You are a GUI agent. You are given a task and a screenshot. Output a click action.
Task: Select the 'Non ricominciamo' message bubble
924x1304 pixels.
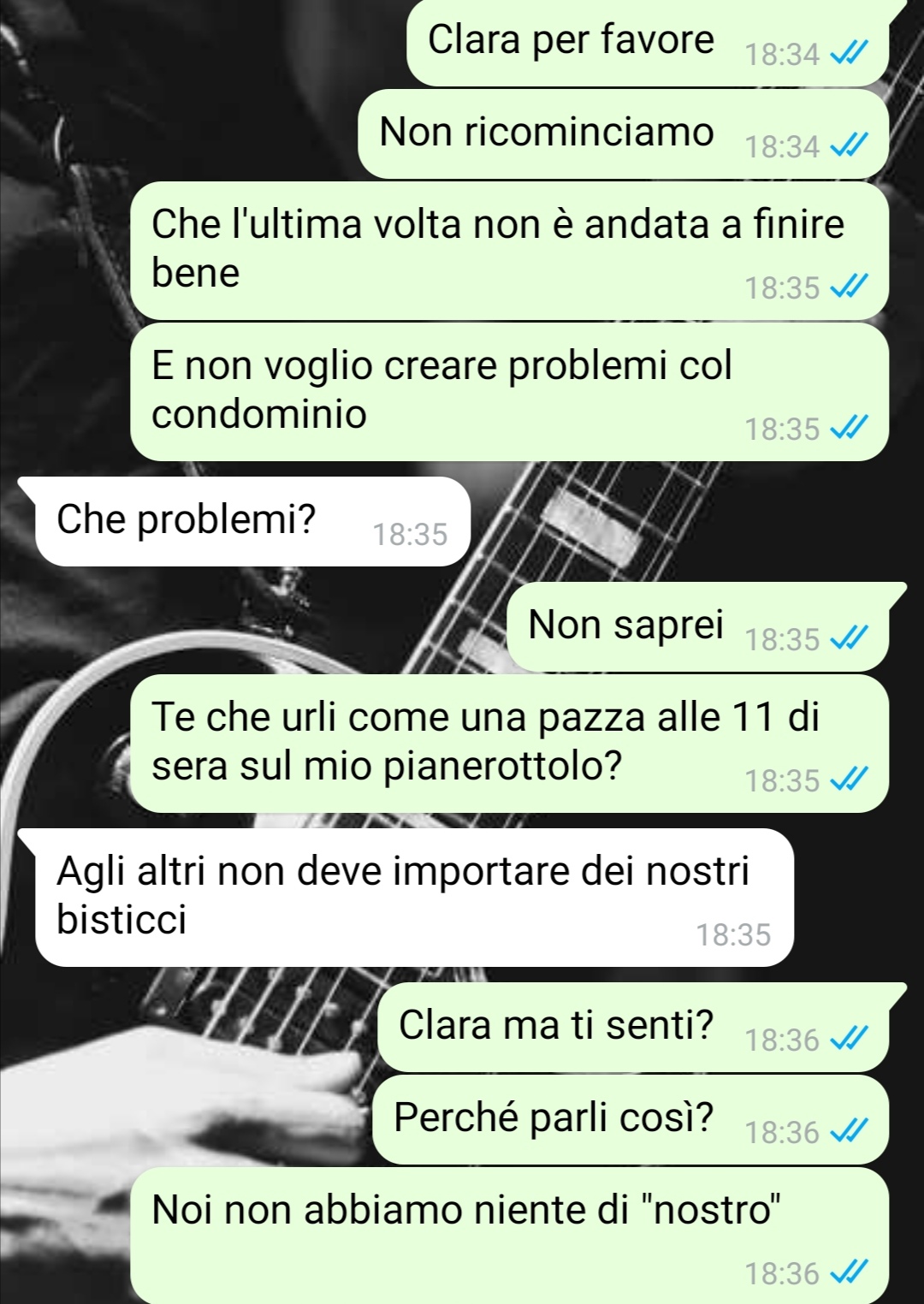[624, 133]
